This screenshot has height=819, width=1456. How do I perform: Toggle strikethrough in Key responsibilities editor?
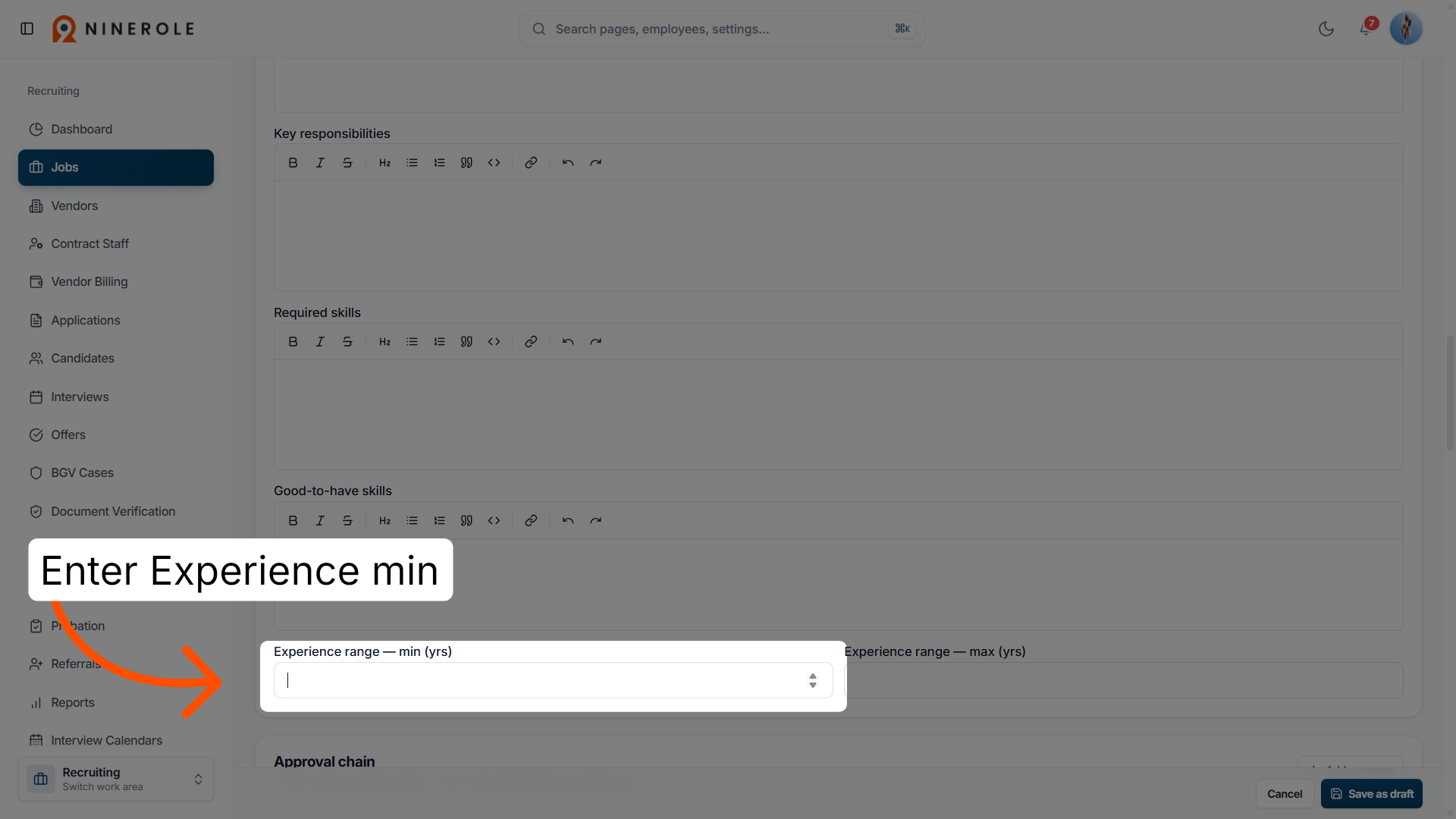click(347, 163)
